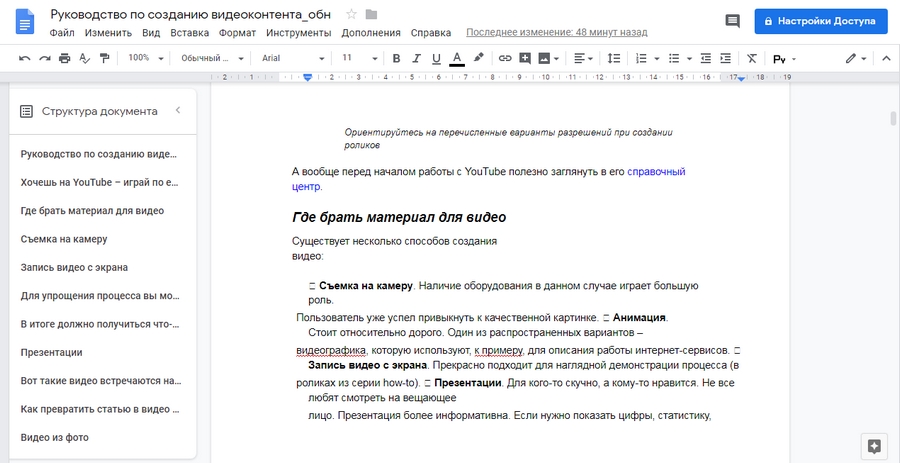Open the comment history icon
The height and width of the screenshot is (463, 900).
[732, 21]
